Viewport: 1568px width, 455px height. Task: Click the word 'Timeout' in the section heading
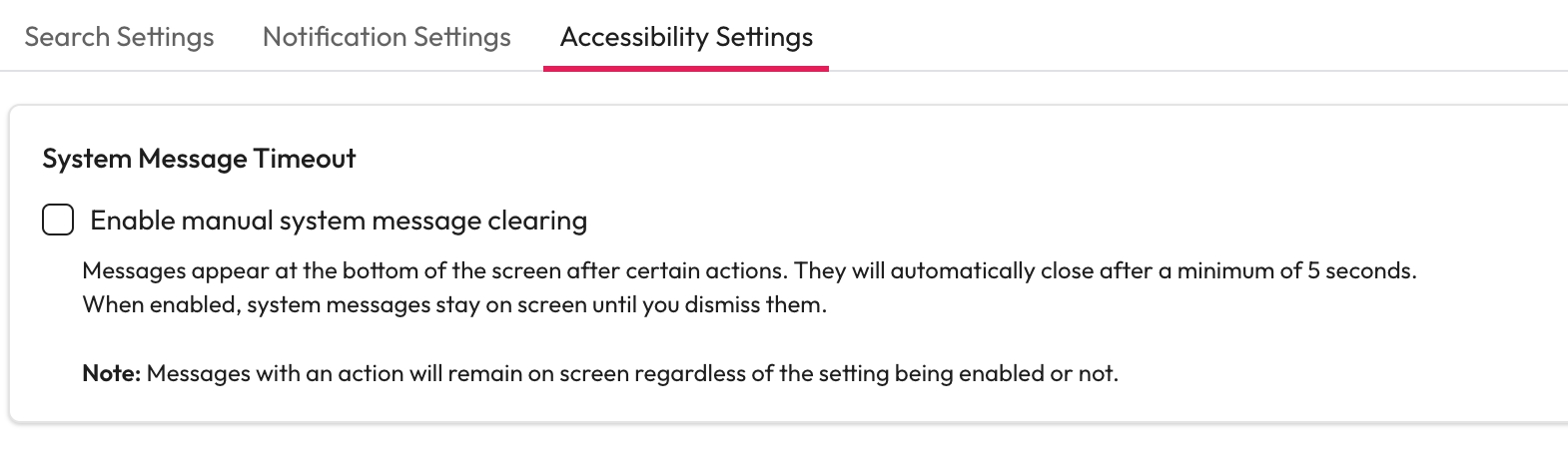pyautogui.click(x=305, y=159)
